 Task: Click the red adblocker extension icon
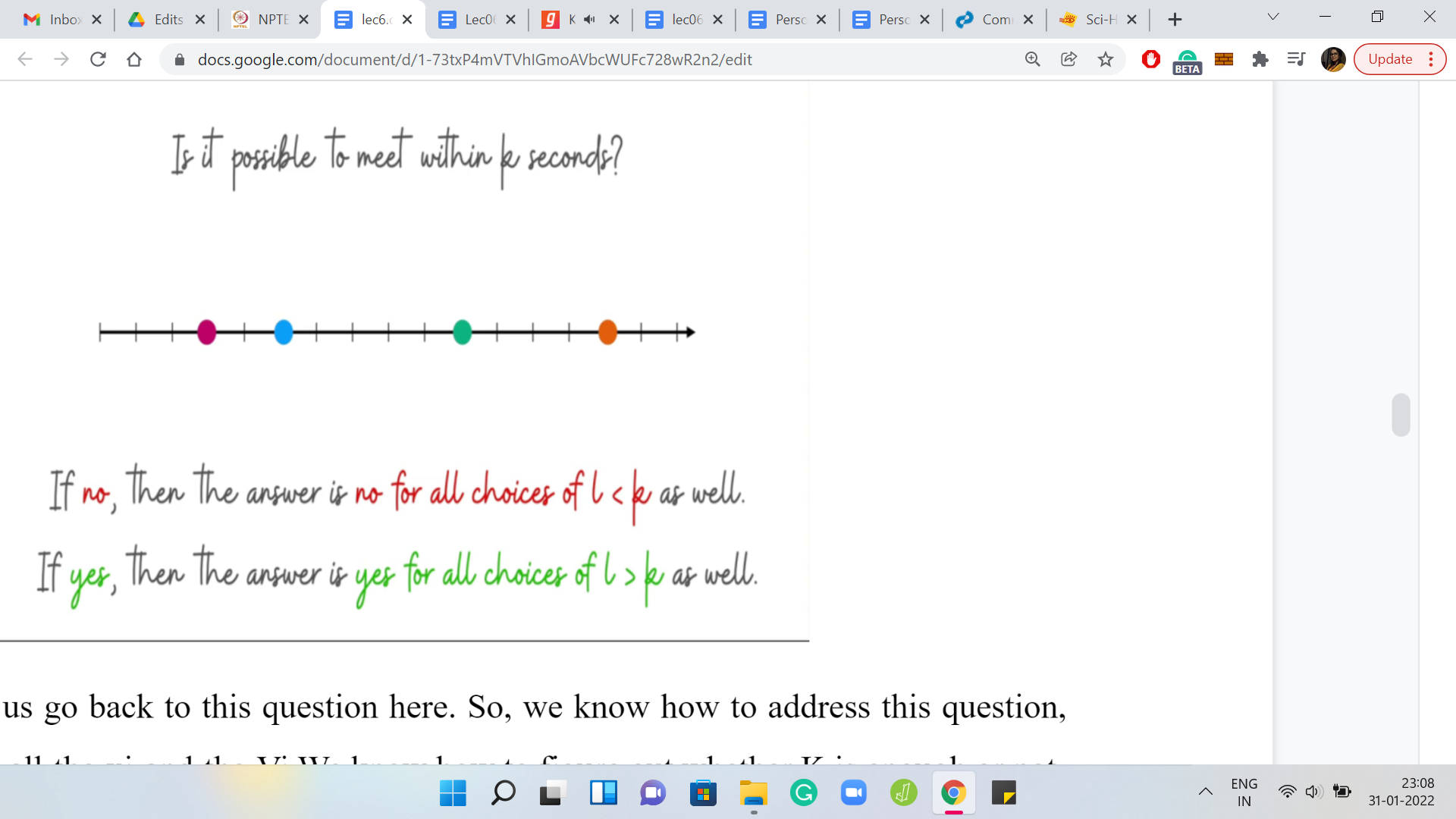(1150, 59)
